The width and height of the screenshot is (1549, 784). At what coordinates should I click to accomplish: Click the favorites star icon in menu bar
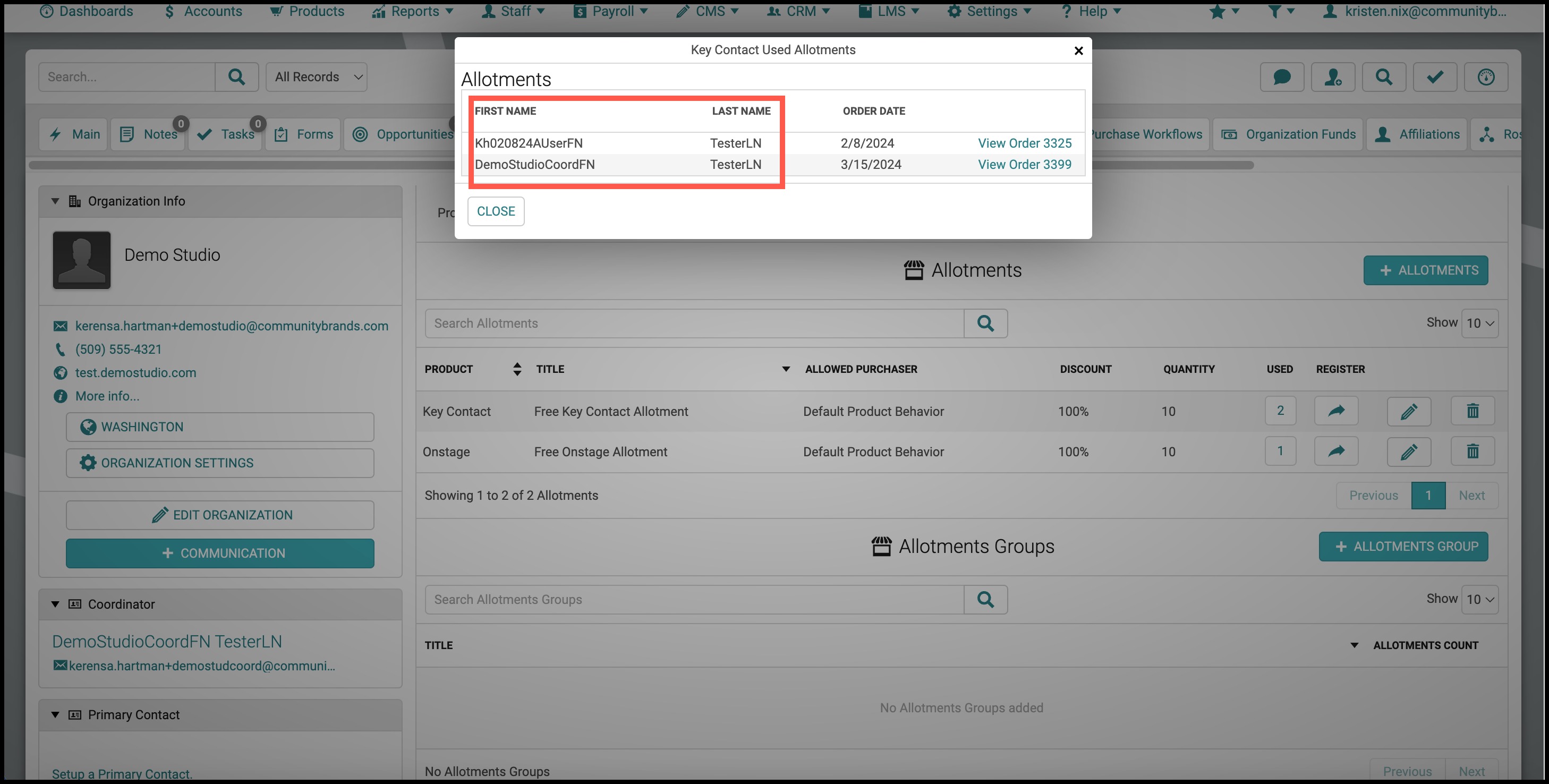coord(1217,12)
